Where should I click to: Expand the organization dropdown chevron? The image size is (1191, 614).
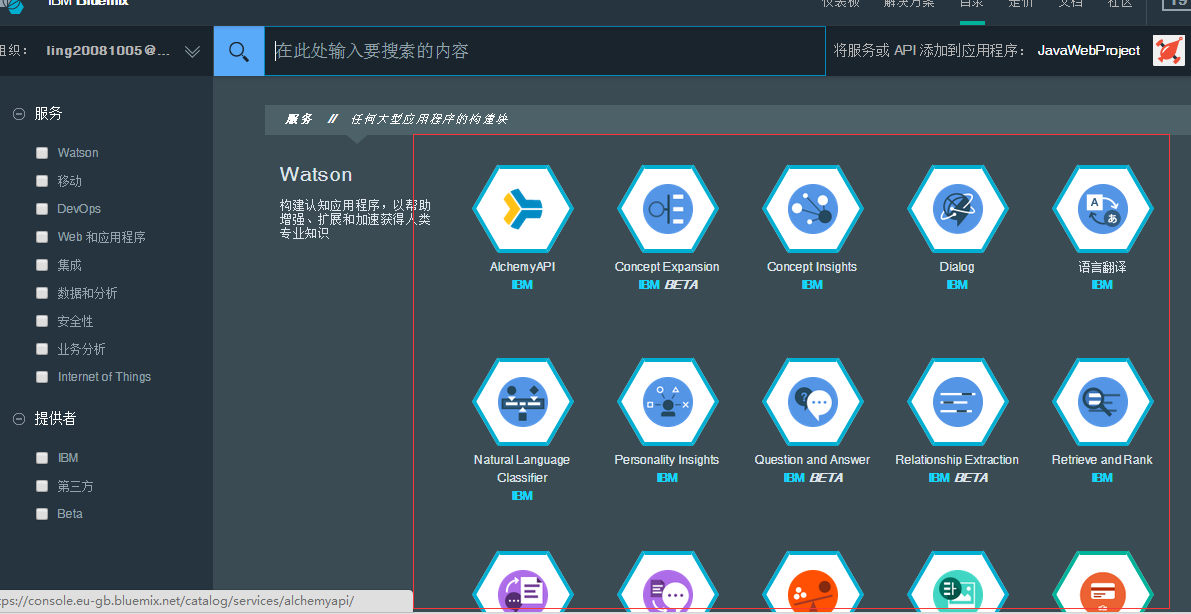[193, 52]
